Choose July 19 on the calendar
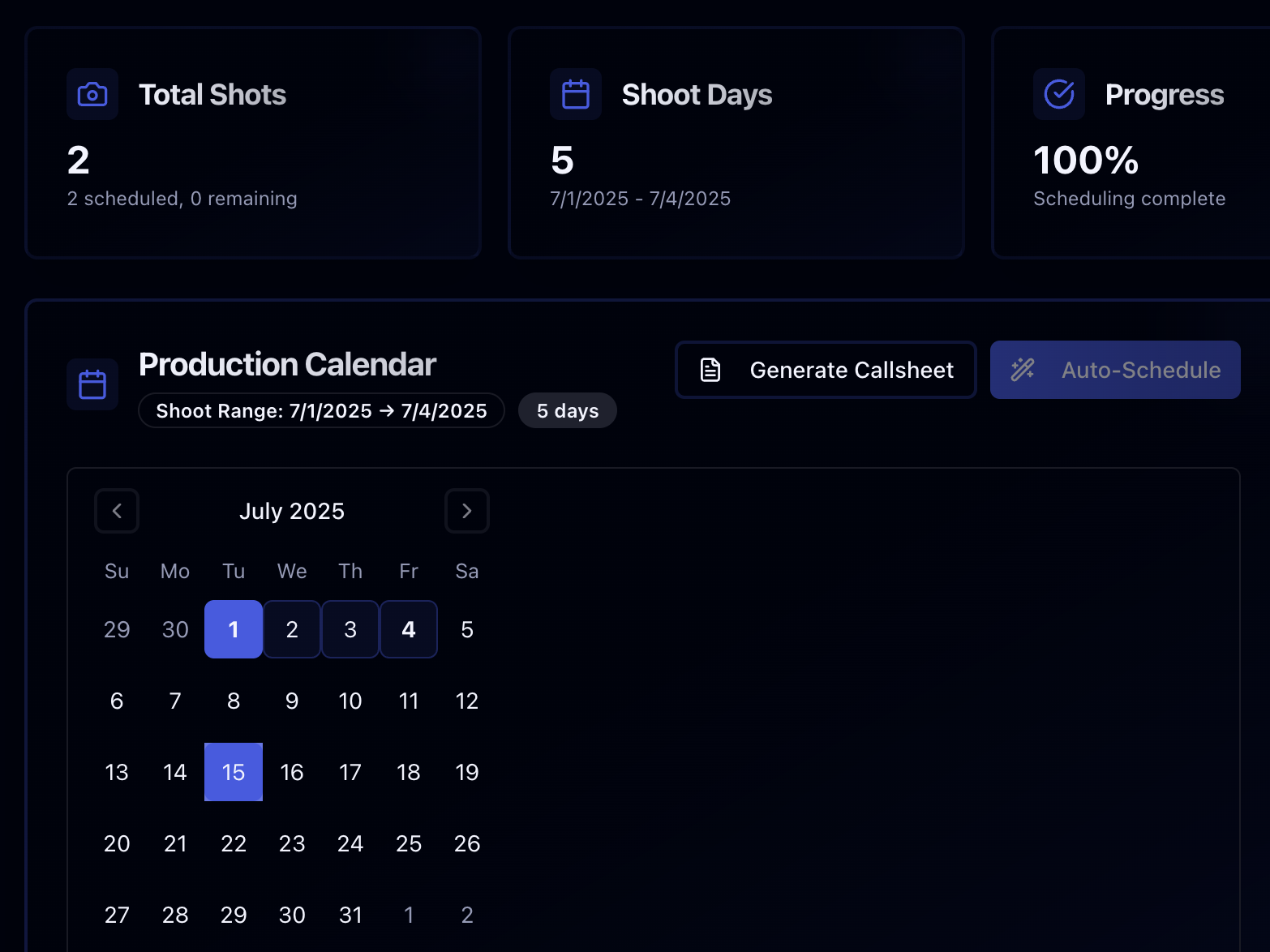The height and width of the screenshot is (952, 1270). coord(467,772)
